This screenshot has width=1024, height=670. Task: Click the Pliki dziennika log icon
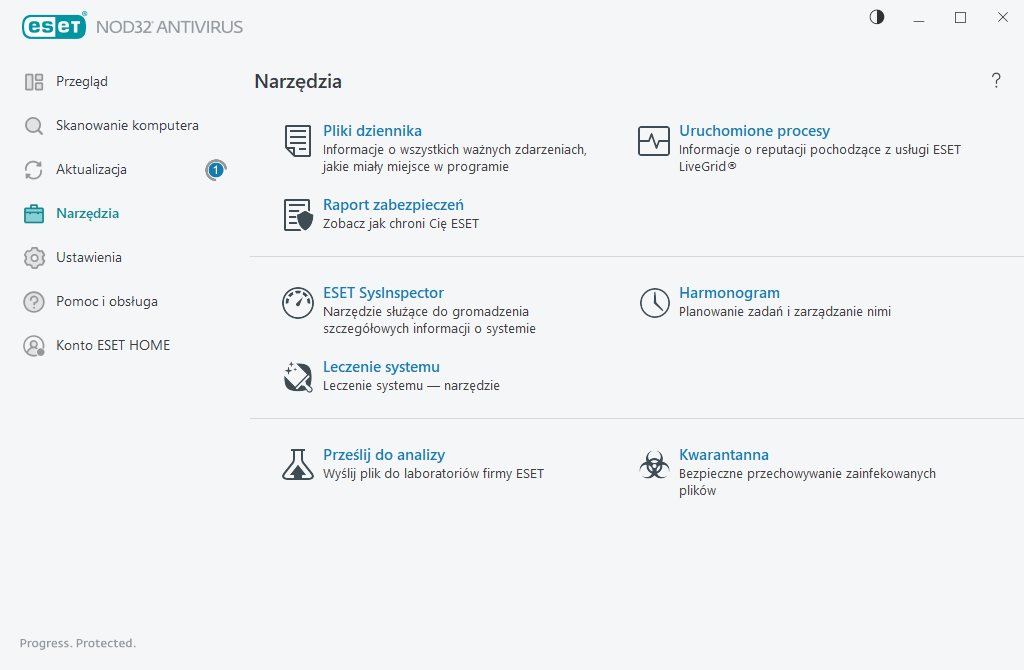pos(297,141)
